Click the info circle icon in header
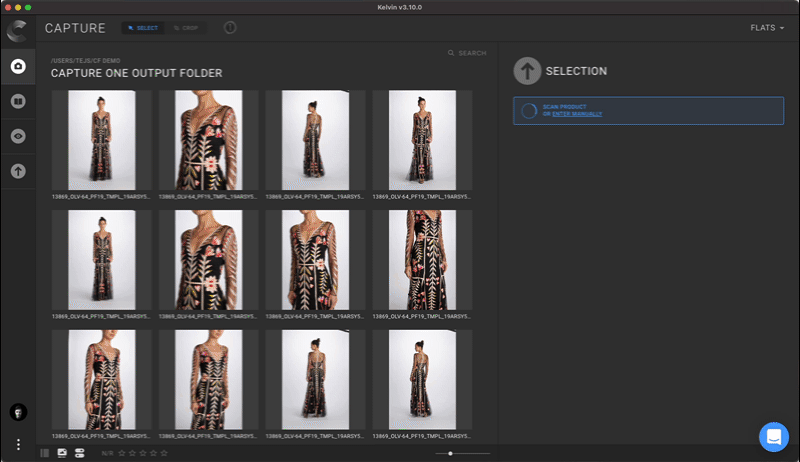 [230, 28]
